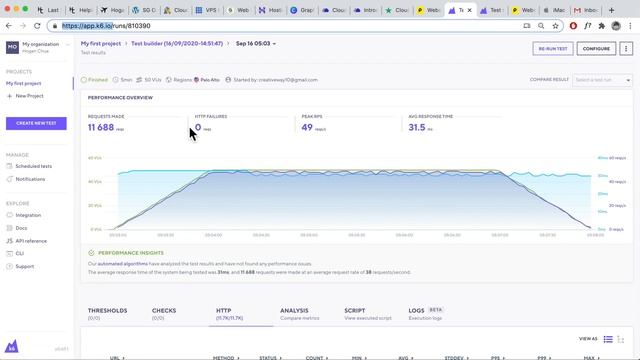The width and height of the screenshot is (640, 360).
Task: Open the Sep 16 05:03 run dropdown
Action: click(256, 43)
